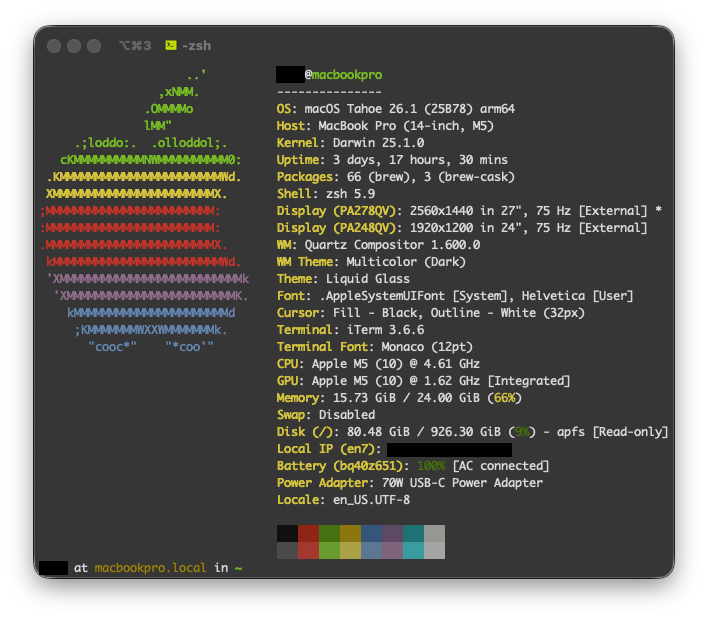Click macbookpro.local in the shell prompt

coord(150,568)
